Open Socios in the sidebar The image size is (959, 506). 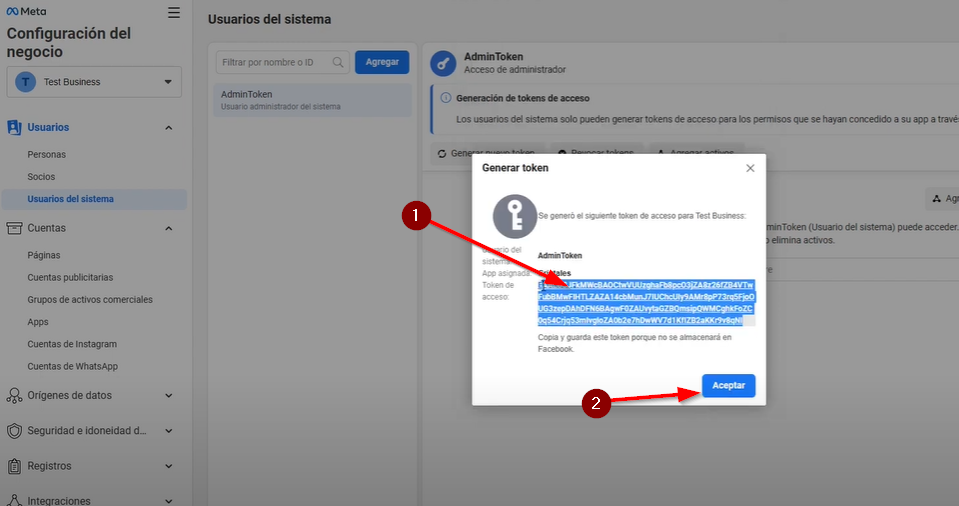[x=41, y=177]
